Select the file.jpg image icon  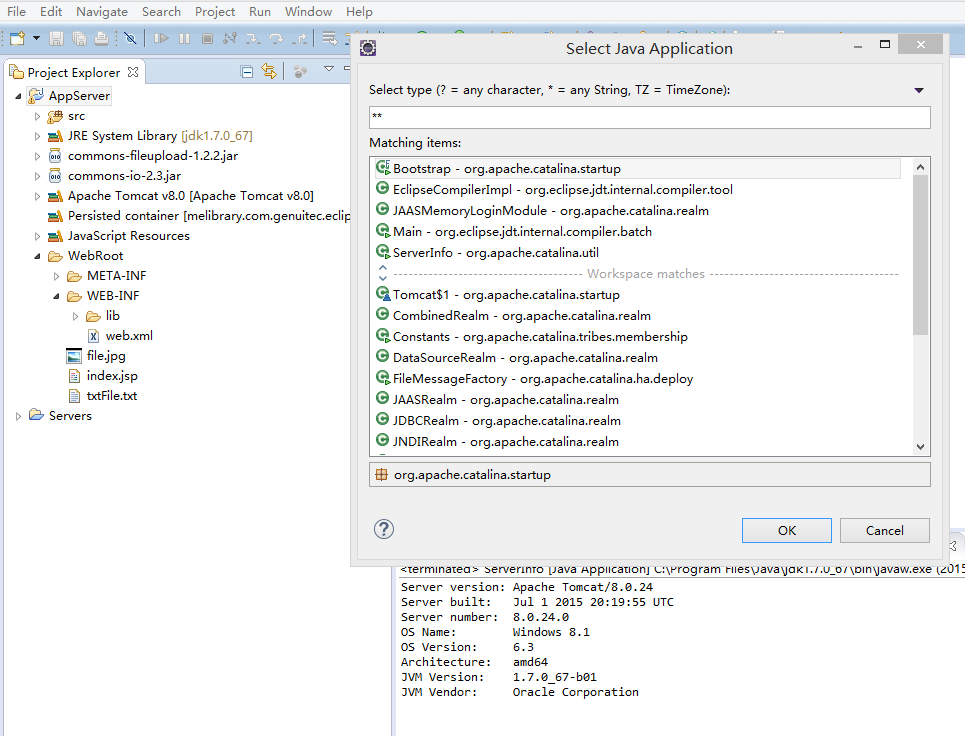tap(74, 356)
